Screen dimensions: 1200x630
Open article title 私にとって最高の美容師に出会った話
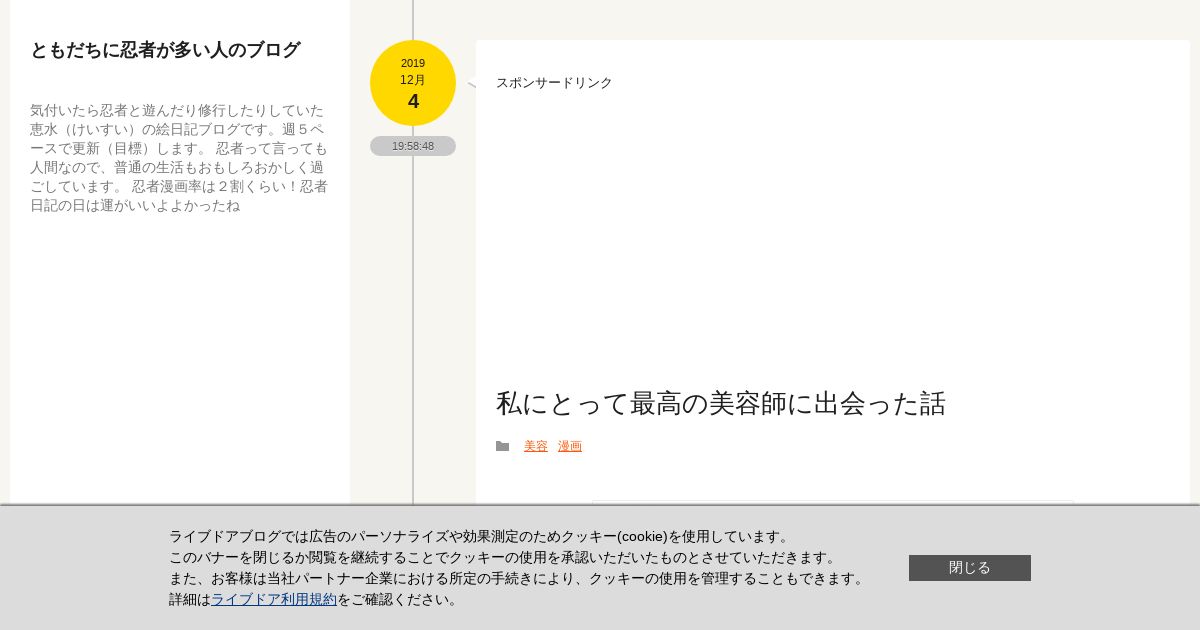[x=721, y=403]
